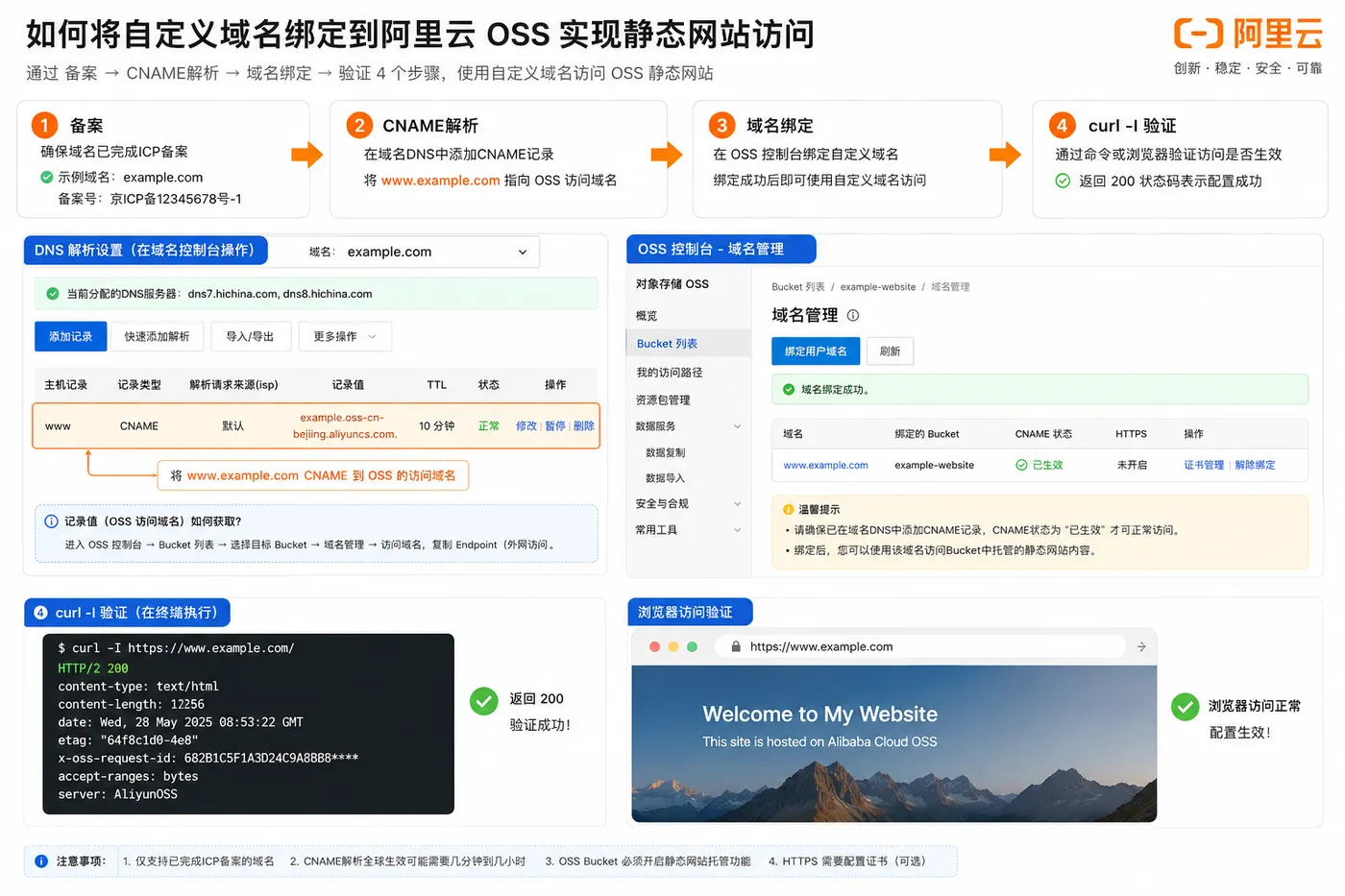Click the browser's go arrow icon
Image resolution: width=1345 pixels, height=896 pixels.
pyautogui.click(x=1141, y=647)
